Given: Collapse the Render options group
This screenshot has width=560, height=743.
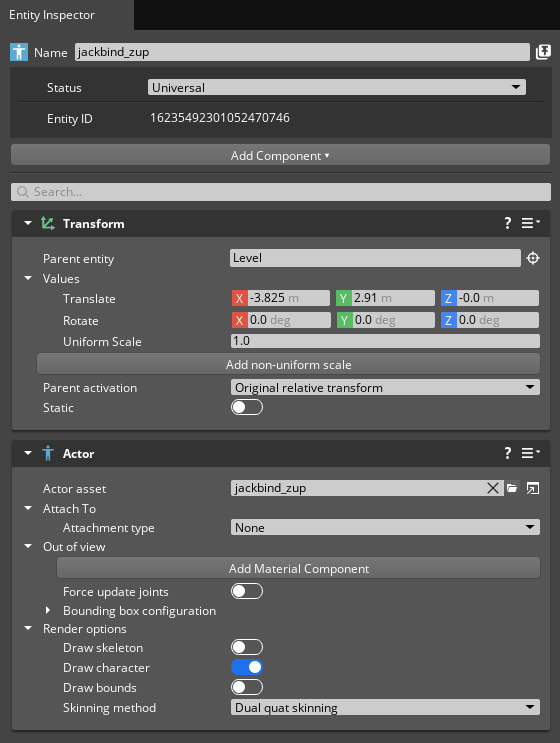Looking at the screenshot, I should click(x=28, y=628).
